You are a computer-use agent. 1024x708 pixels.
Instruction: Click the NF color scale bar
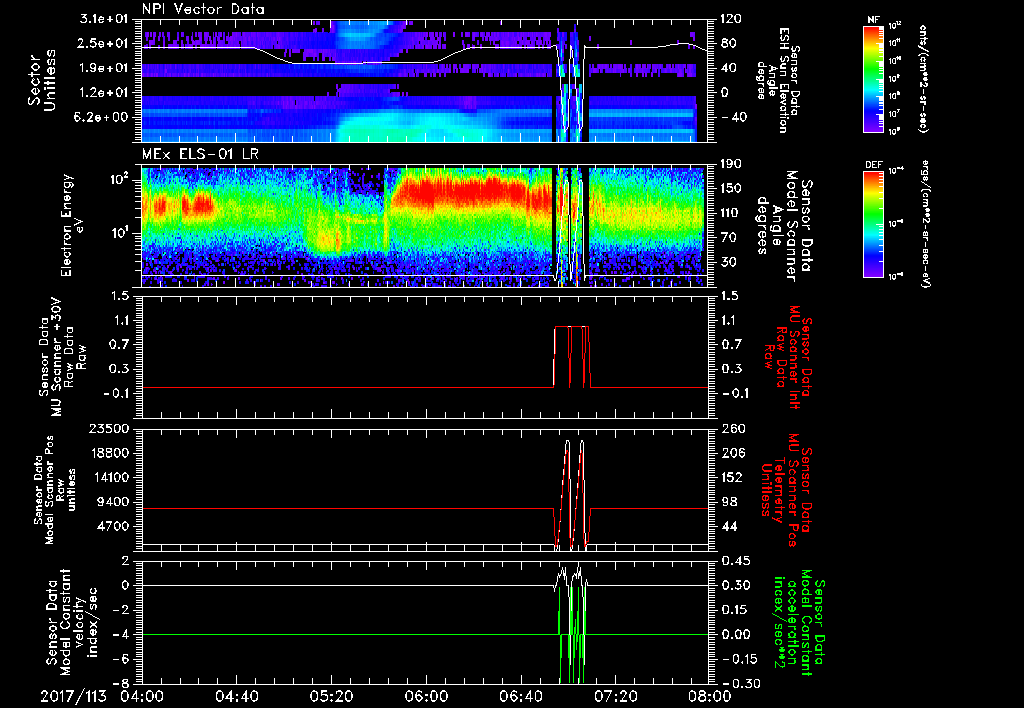871,80
